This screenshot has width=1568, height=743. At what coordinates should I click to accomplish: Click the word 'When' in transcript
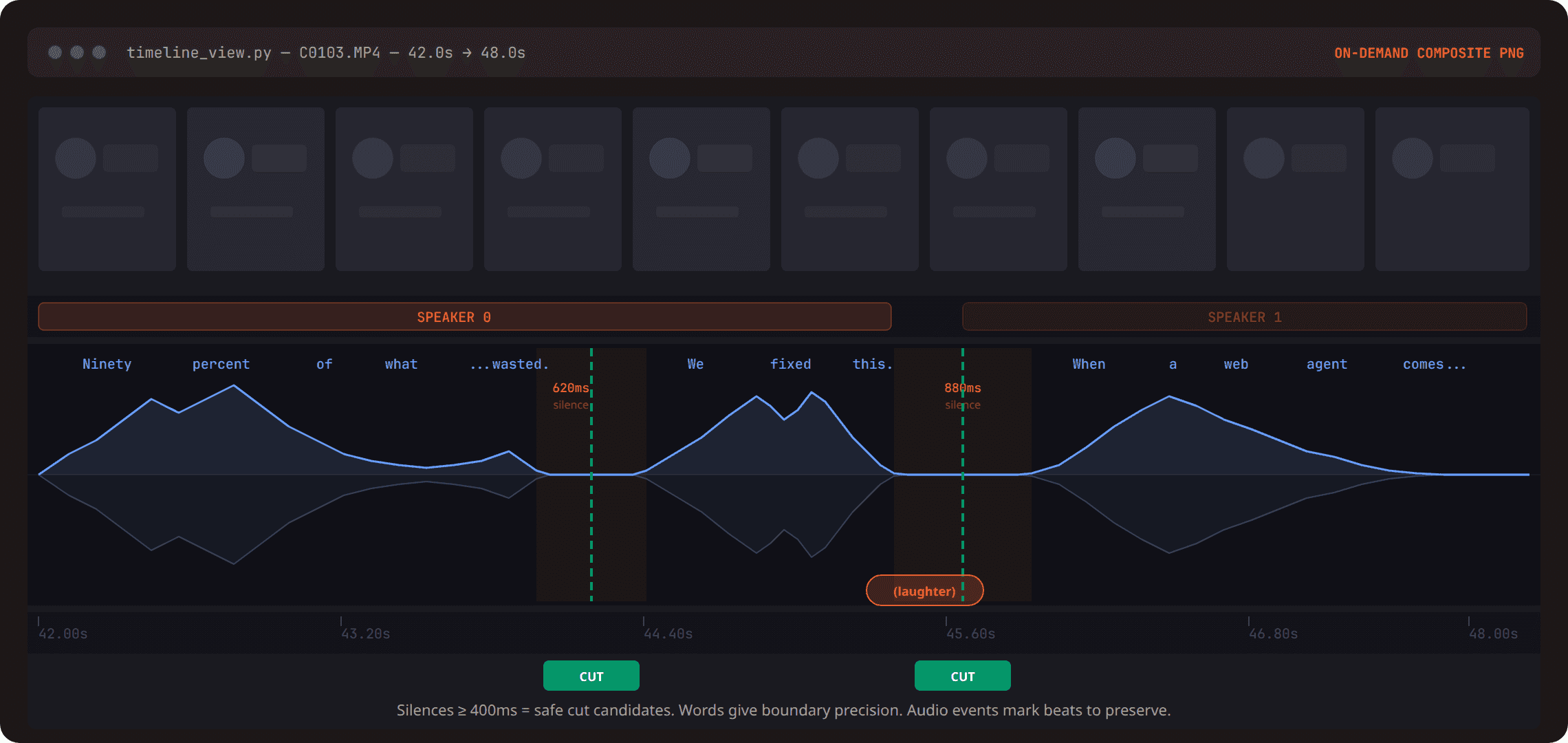1089,364
